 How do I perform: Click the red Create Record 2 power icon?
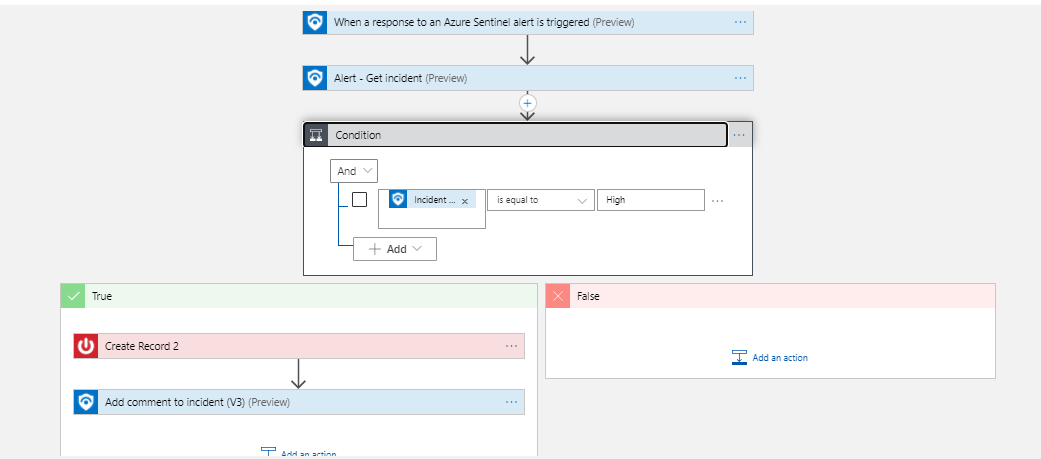86,346
